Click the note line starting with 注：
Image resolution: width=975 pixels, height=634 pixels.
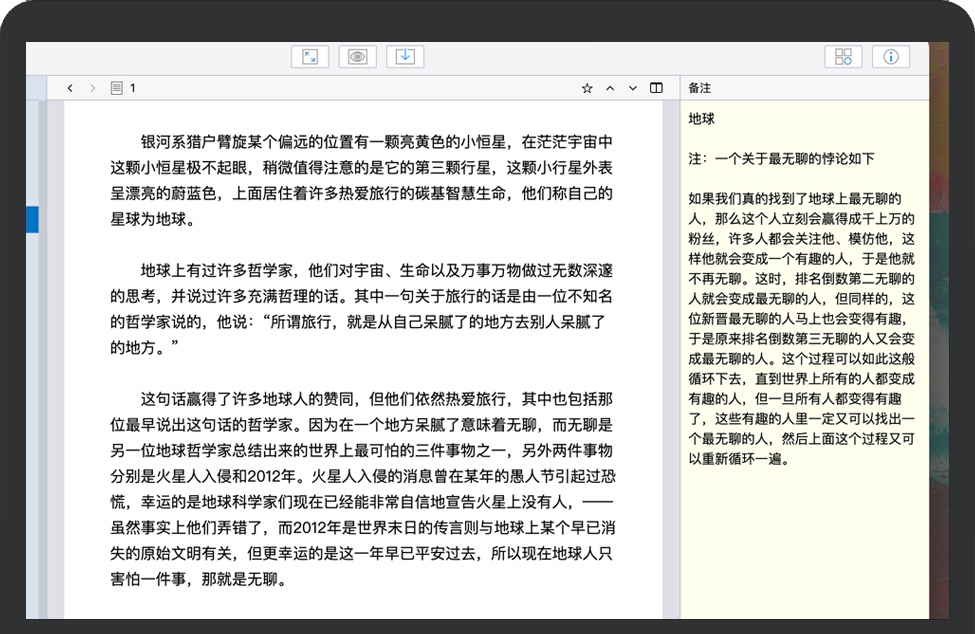click(782, 159)
